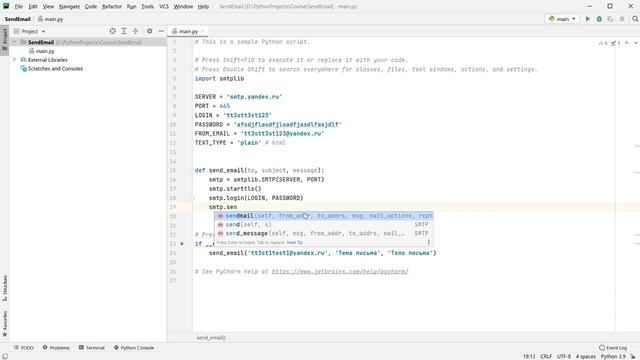Open the Help menu
The height and width of the screenshot is (360, 640).
(203, 7)
